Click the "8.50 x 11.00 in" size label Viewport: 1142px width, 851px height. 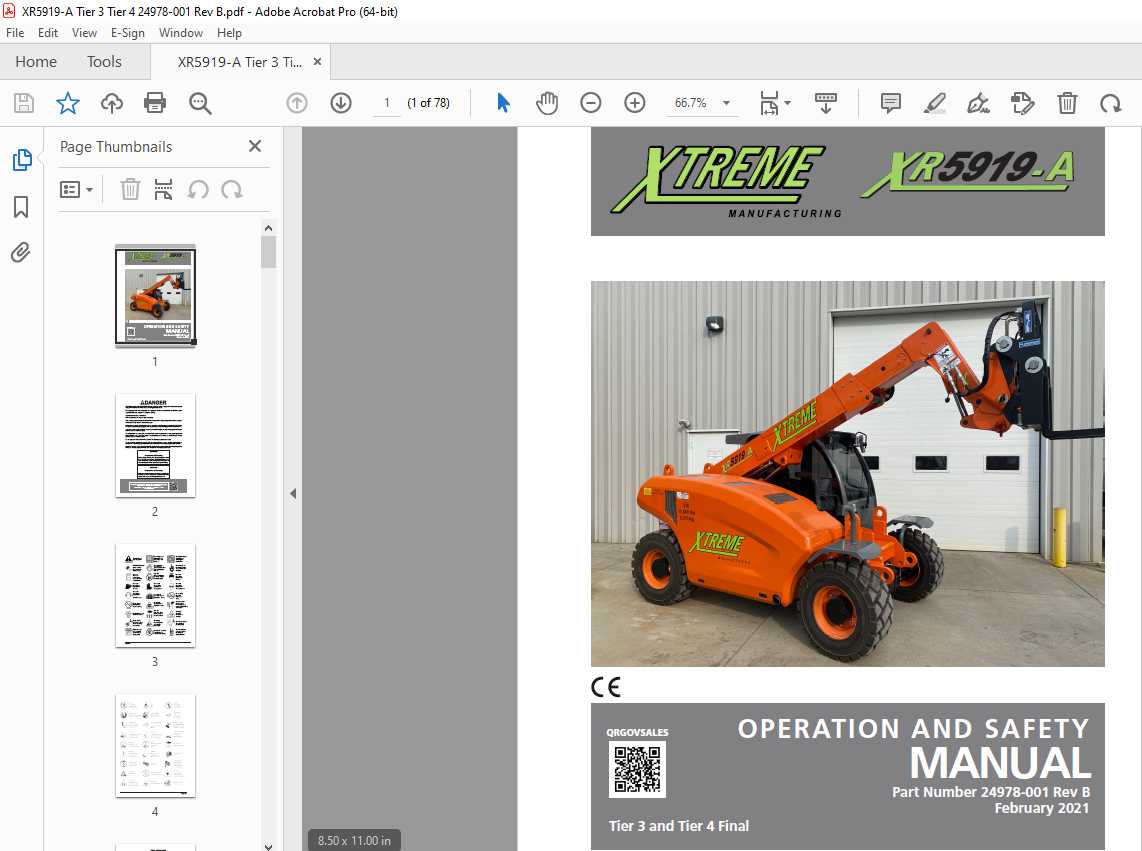pyautogui.click(x=354, y=840)
